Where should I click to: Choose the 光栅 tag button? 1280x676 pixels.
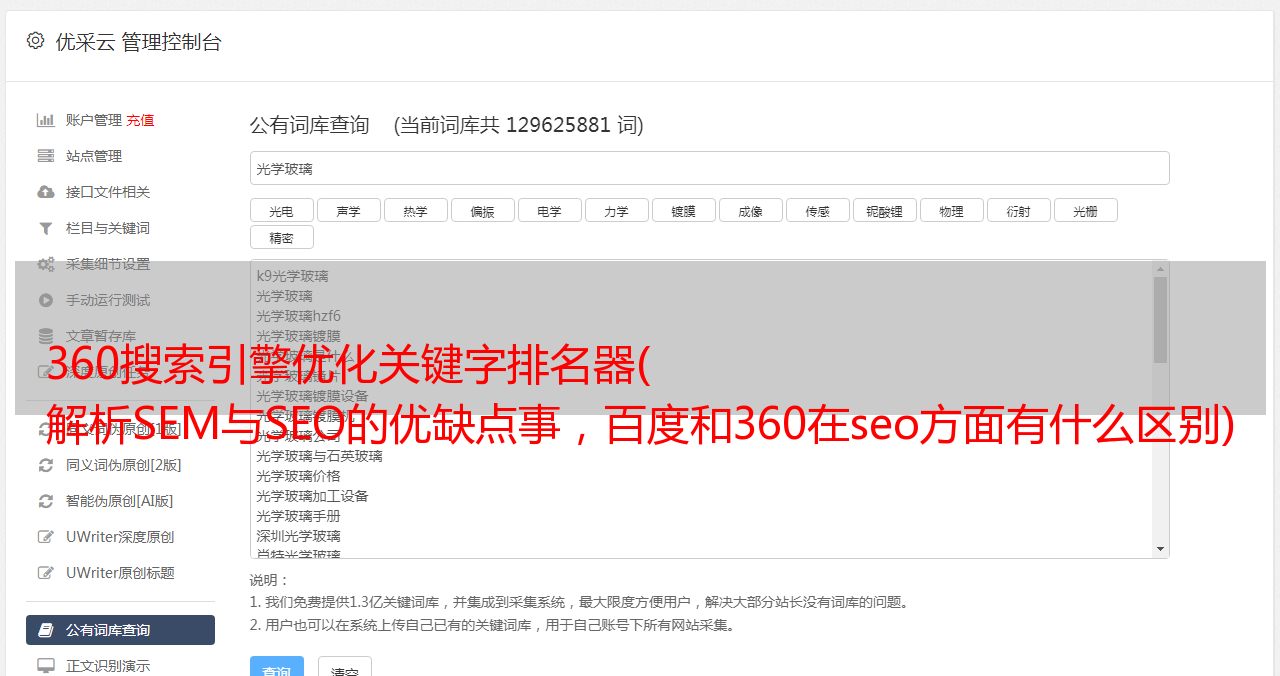pyautogui.click(x=1086, y=210)
